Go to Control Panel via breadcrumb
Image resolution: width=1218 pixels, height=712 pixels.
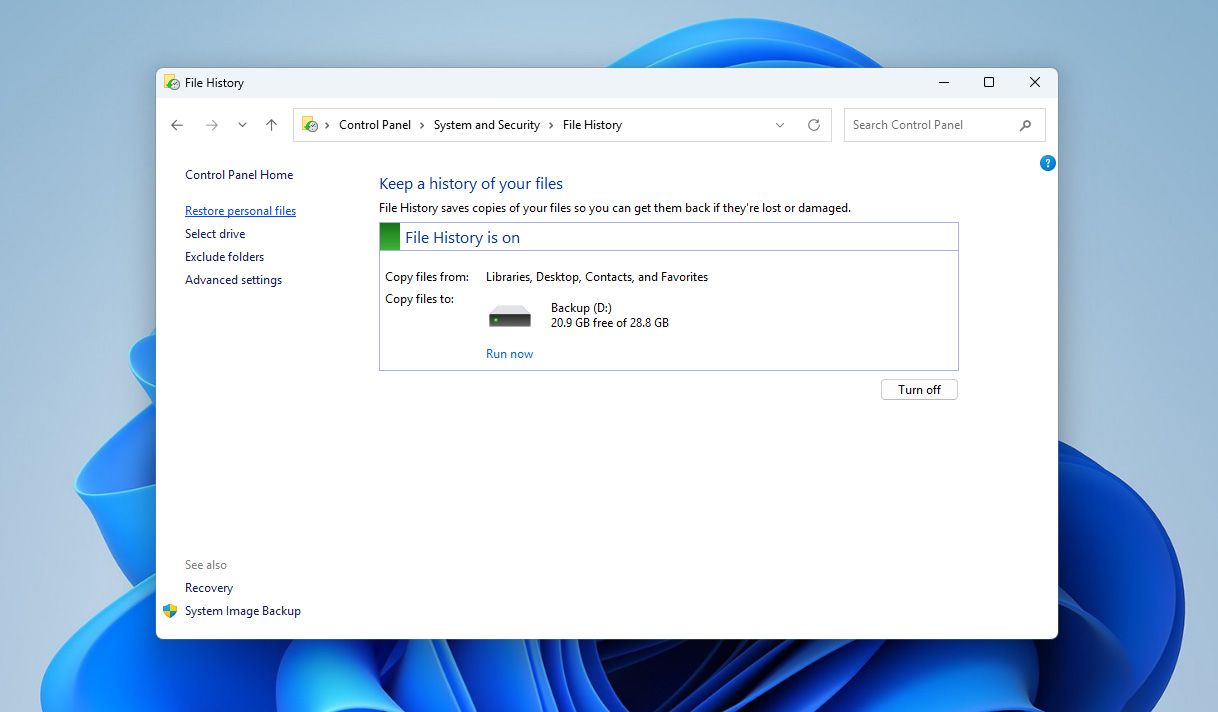tap(375, 124)
